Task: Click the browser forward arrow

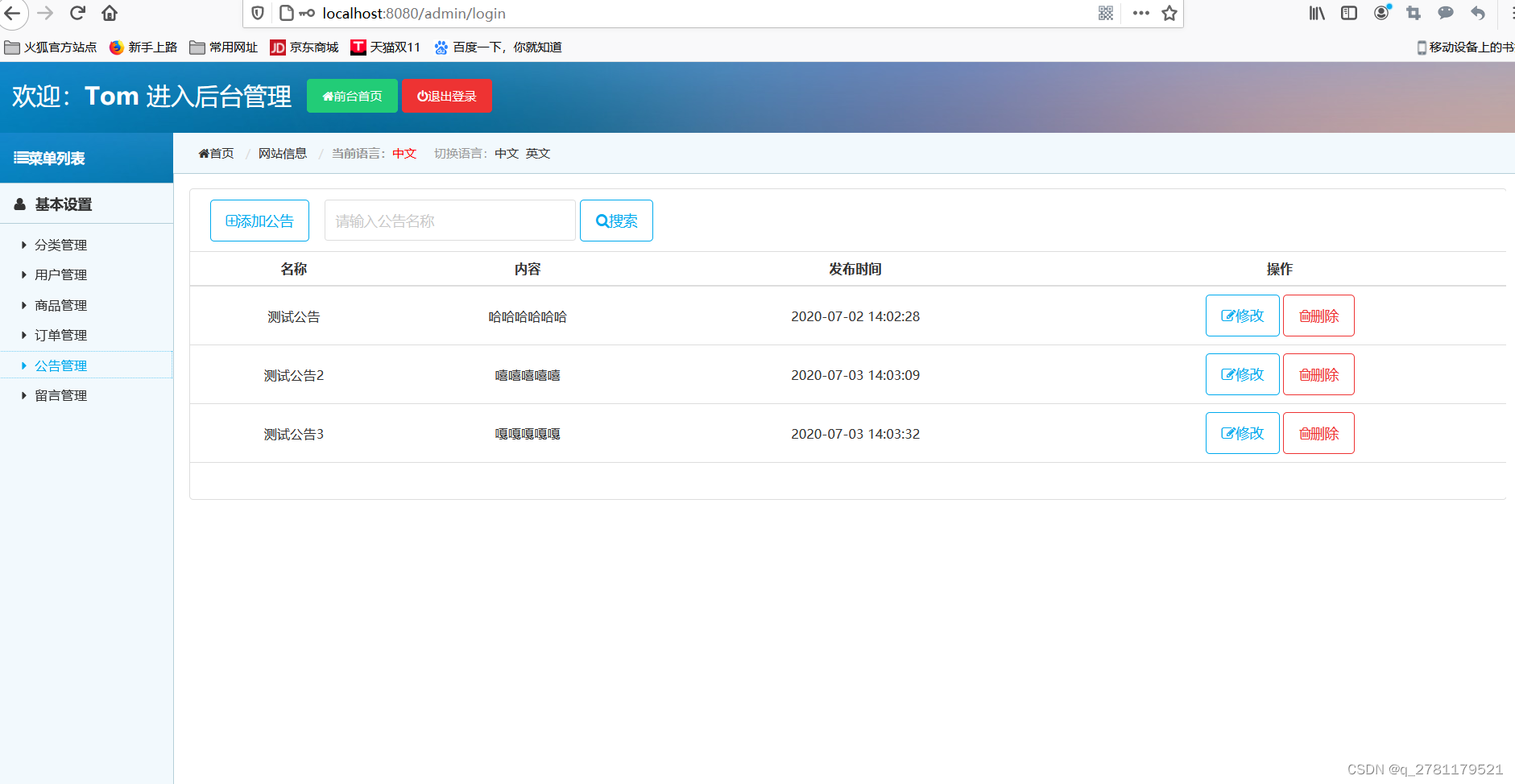Action: click(x=45, y=13)
